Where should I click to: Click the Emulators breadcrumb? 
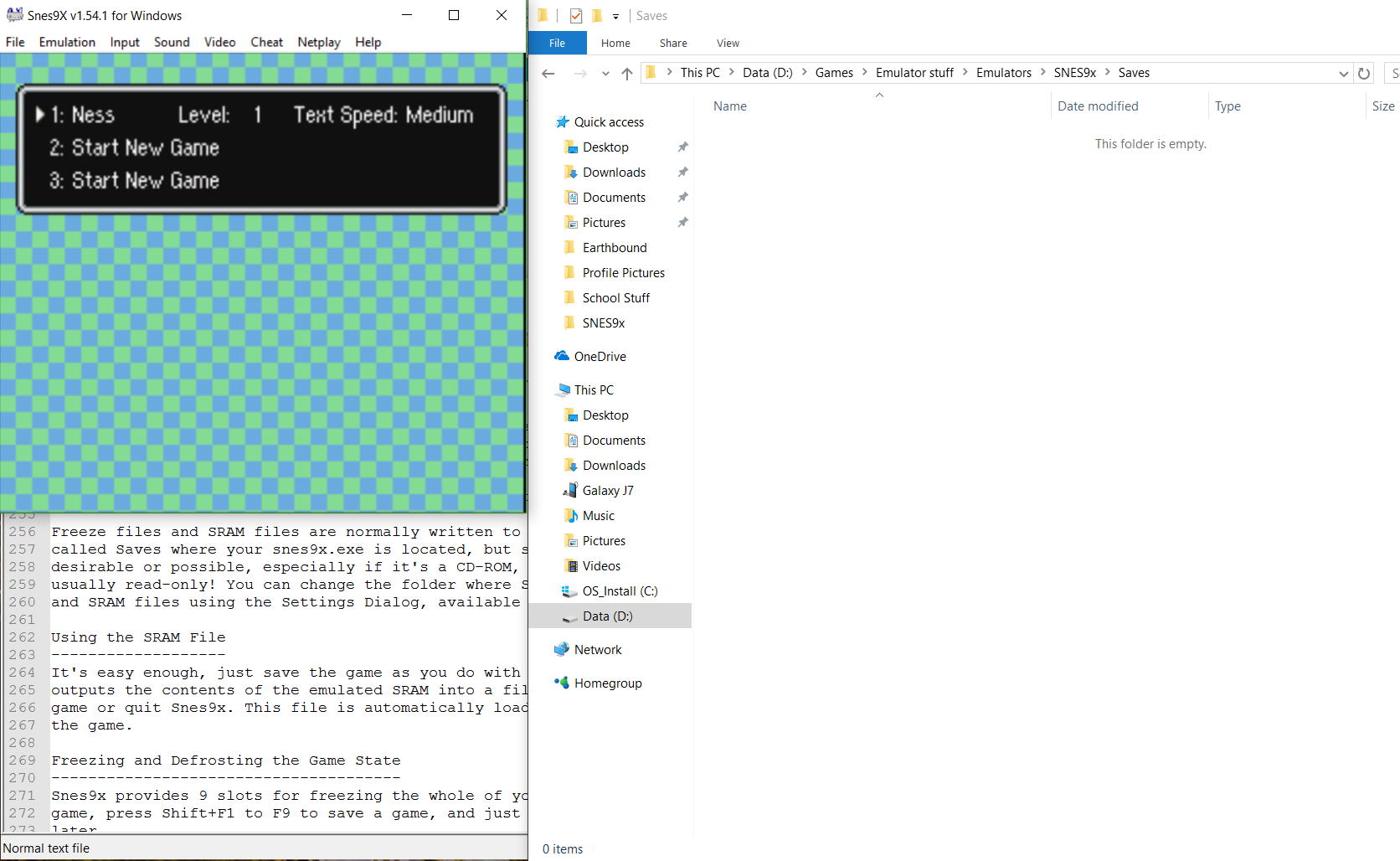coord(1004,73)
